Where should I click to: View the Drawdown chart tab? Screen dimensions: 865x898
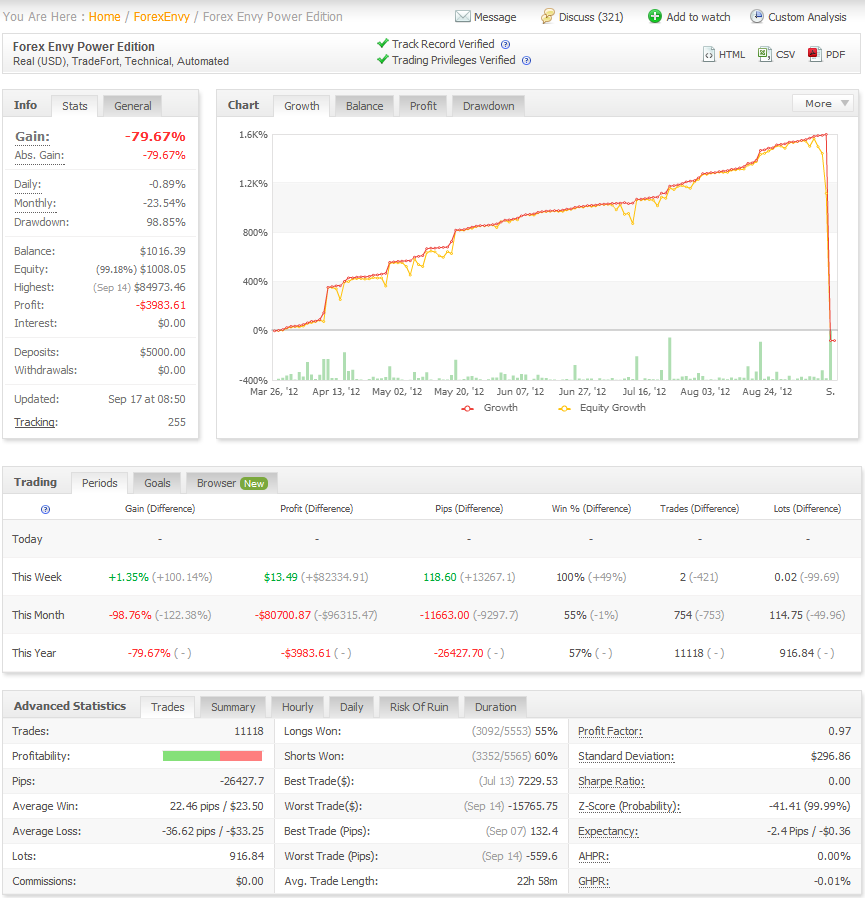pyautogui.click(x=489, y=106)
